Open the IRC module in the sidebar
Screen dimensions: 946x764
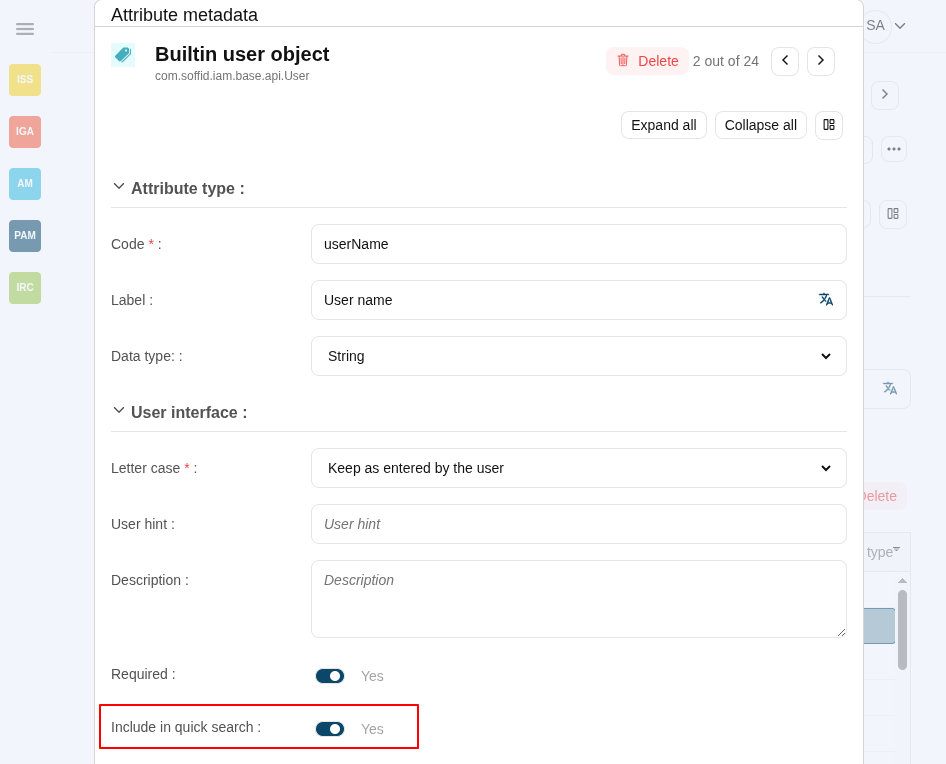25,288
